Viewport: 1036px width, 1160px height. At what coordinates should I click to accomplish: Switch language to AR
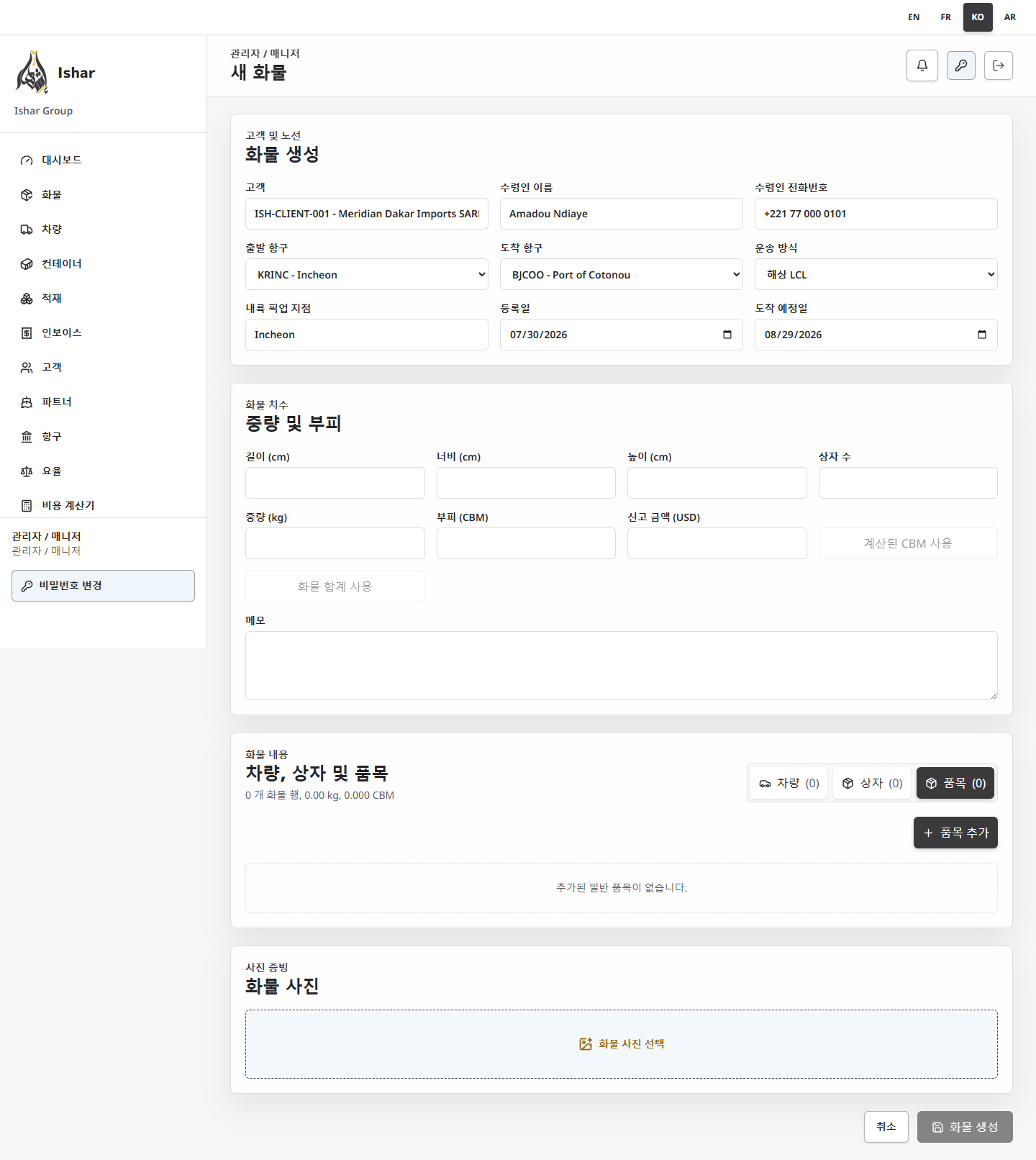(x=1010, y=17)
